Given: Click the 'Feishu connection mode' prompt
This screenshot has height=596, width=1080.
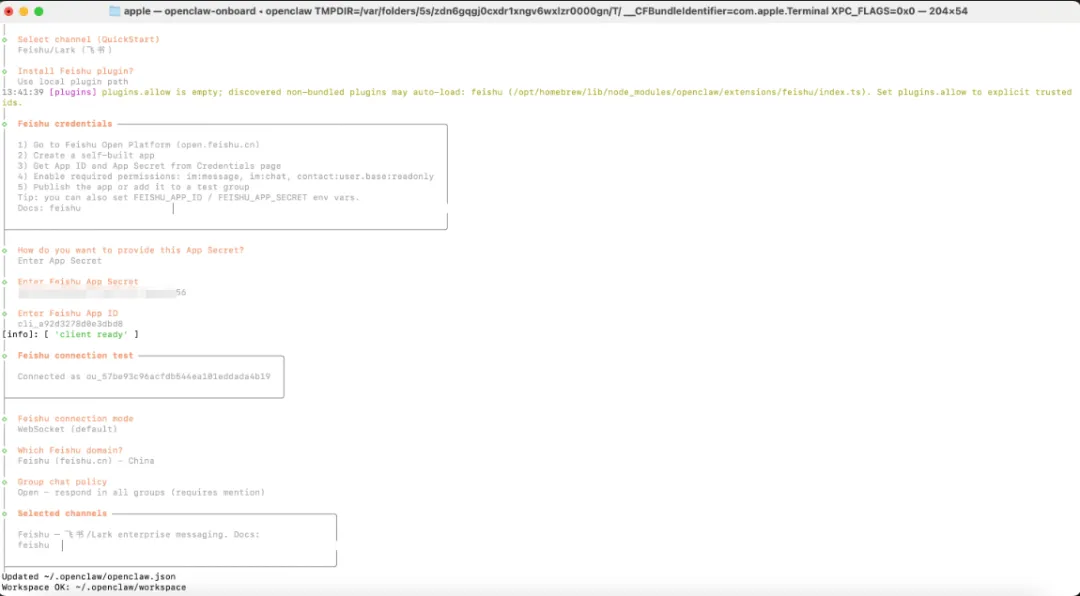Looking at the screenshot, I should click(x=75, y=418).
